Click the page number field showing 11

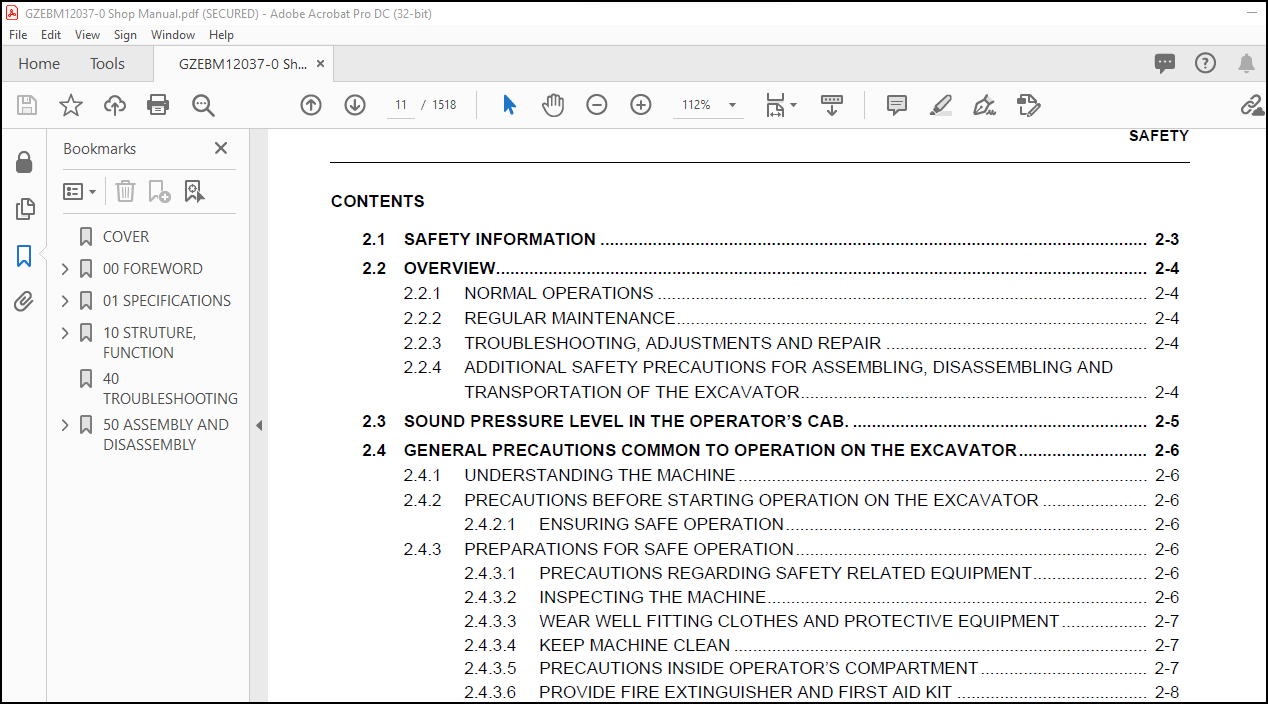pyautogui.click(x=401, y=105)
